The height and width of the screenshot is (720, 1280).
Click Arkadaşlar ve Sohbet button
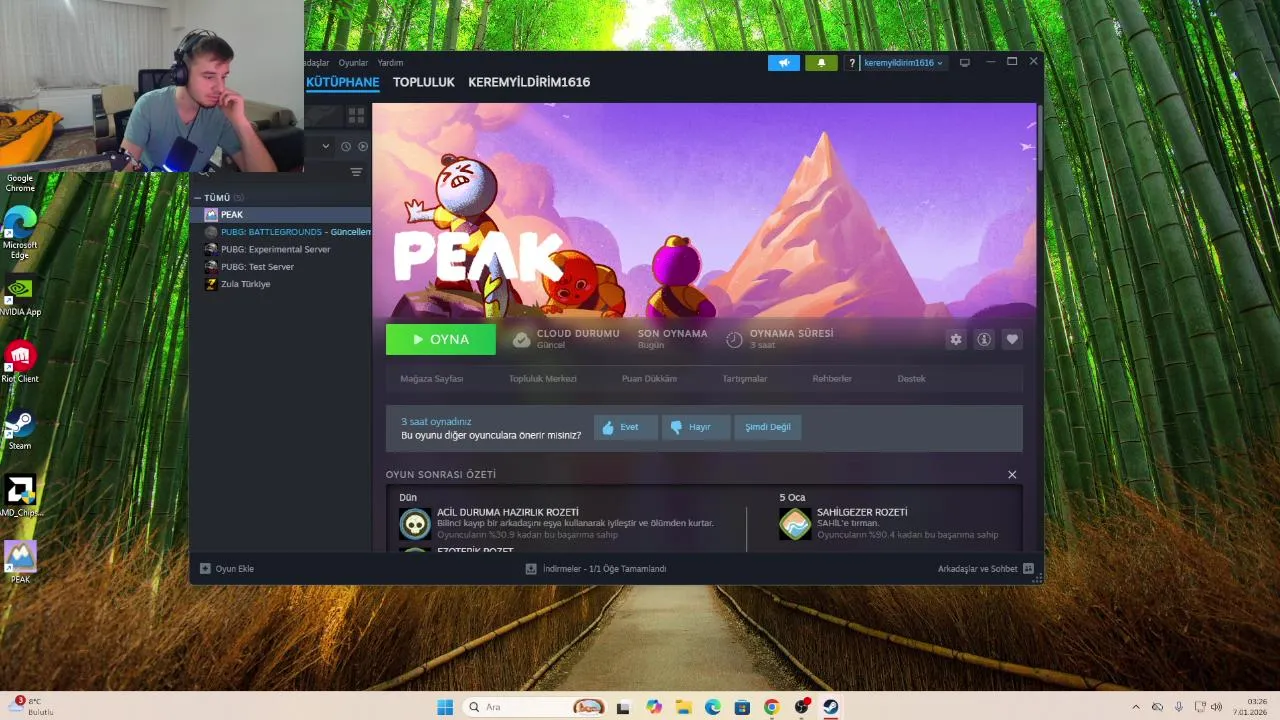click(x=985, y=569)
